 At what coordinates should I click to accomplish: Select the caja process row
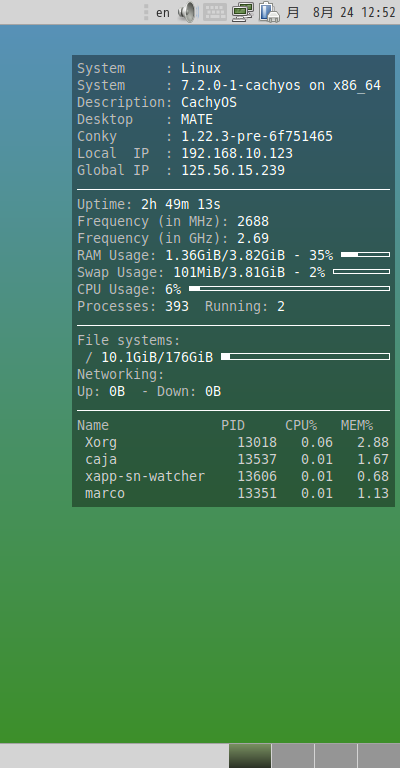point(233,459)
